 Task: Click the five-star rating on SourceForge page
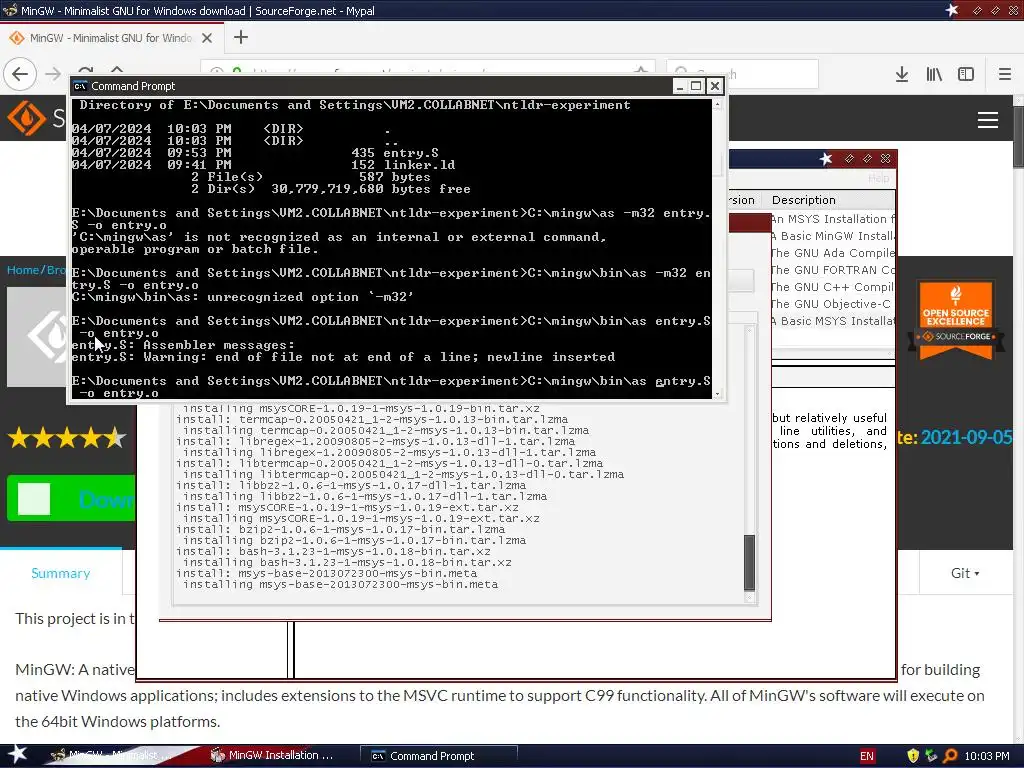pos(67,438)
